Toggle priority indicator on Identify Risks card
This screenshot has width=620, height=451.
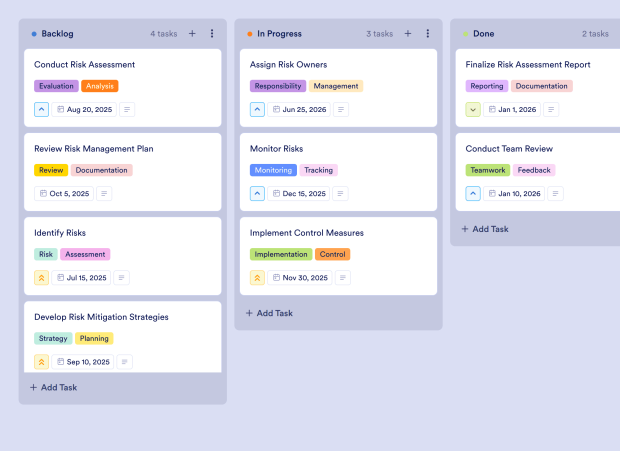[42, 278]
